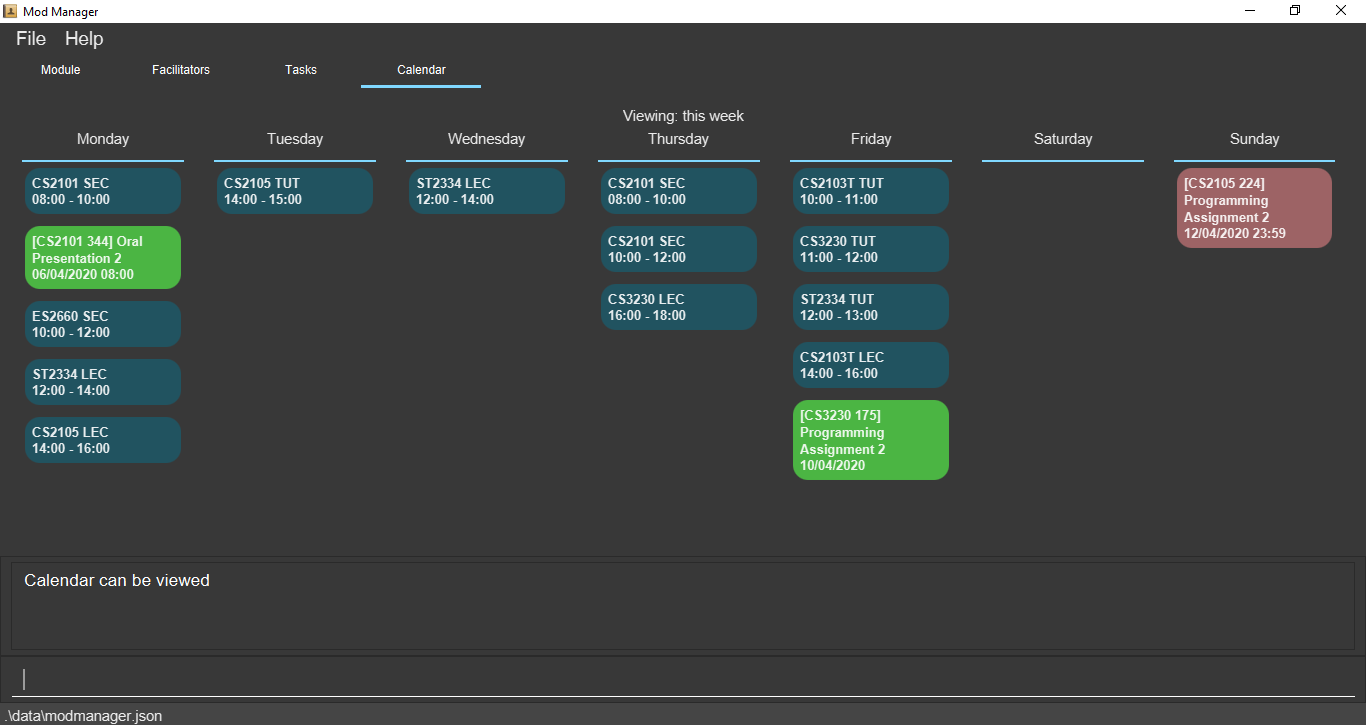Close the Mod Manager window
Screen dimensions: 1366x725
point(1341,11)
